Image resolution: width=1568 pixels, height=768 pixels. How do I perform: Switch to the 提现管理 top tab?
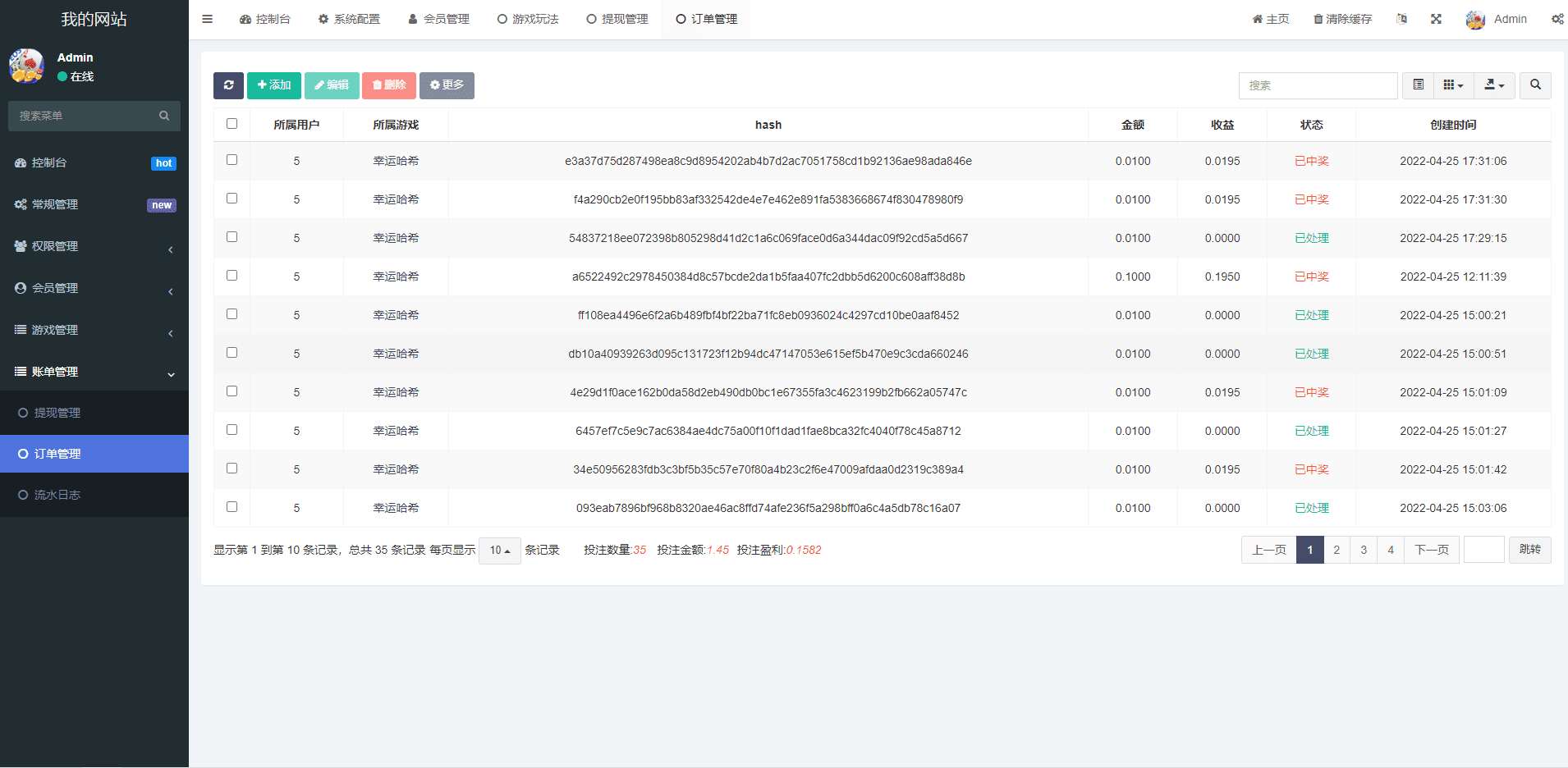617,19
